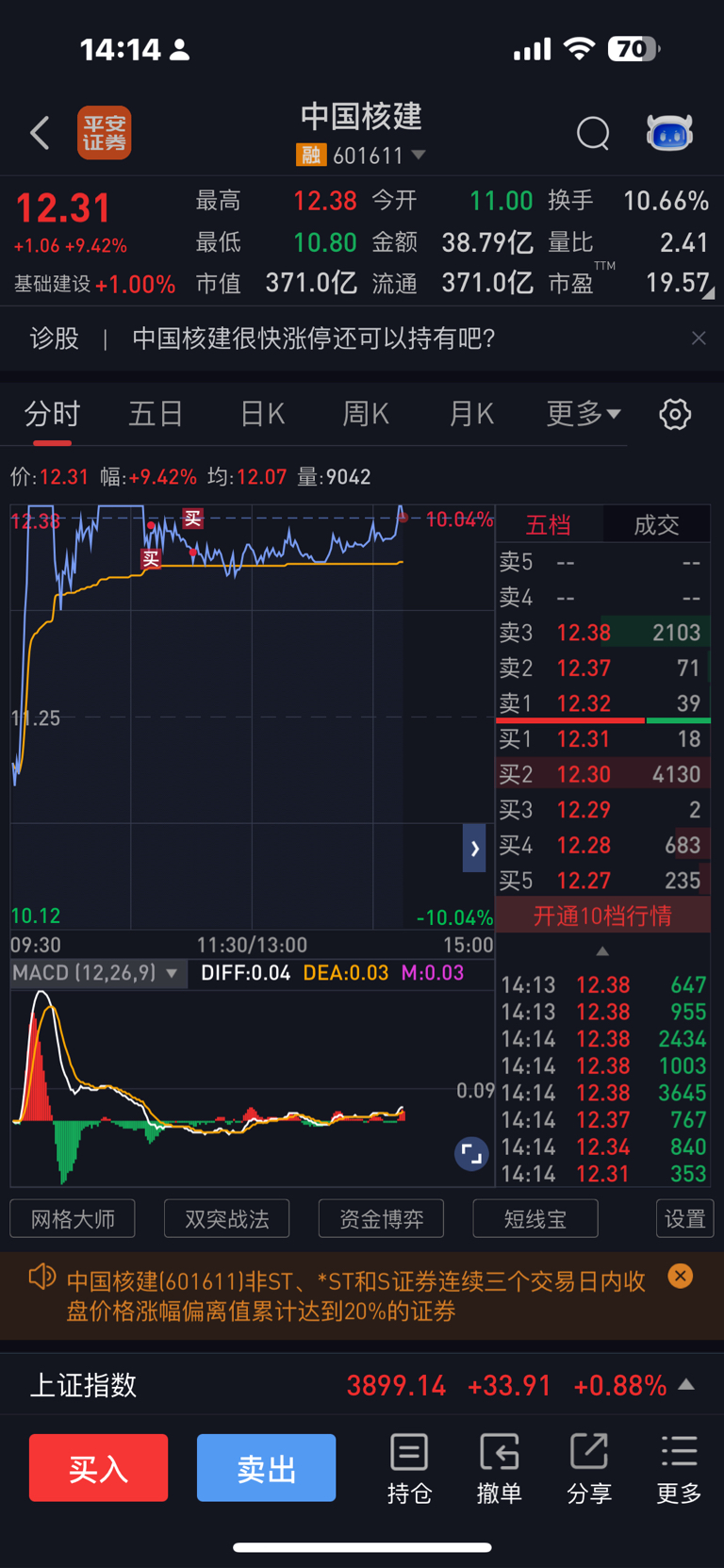Select 买5 price 12.27 row

[602, 881]
